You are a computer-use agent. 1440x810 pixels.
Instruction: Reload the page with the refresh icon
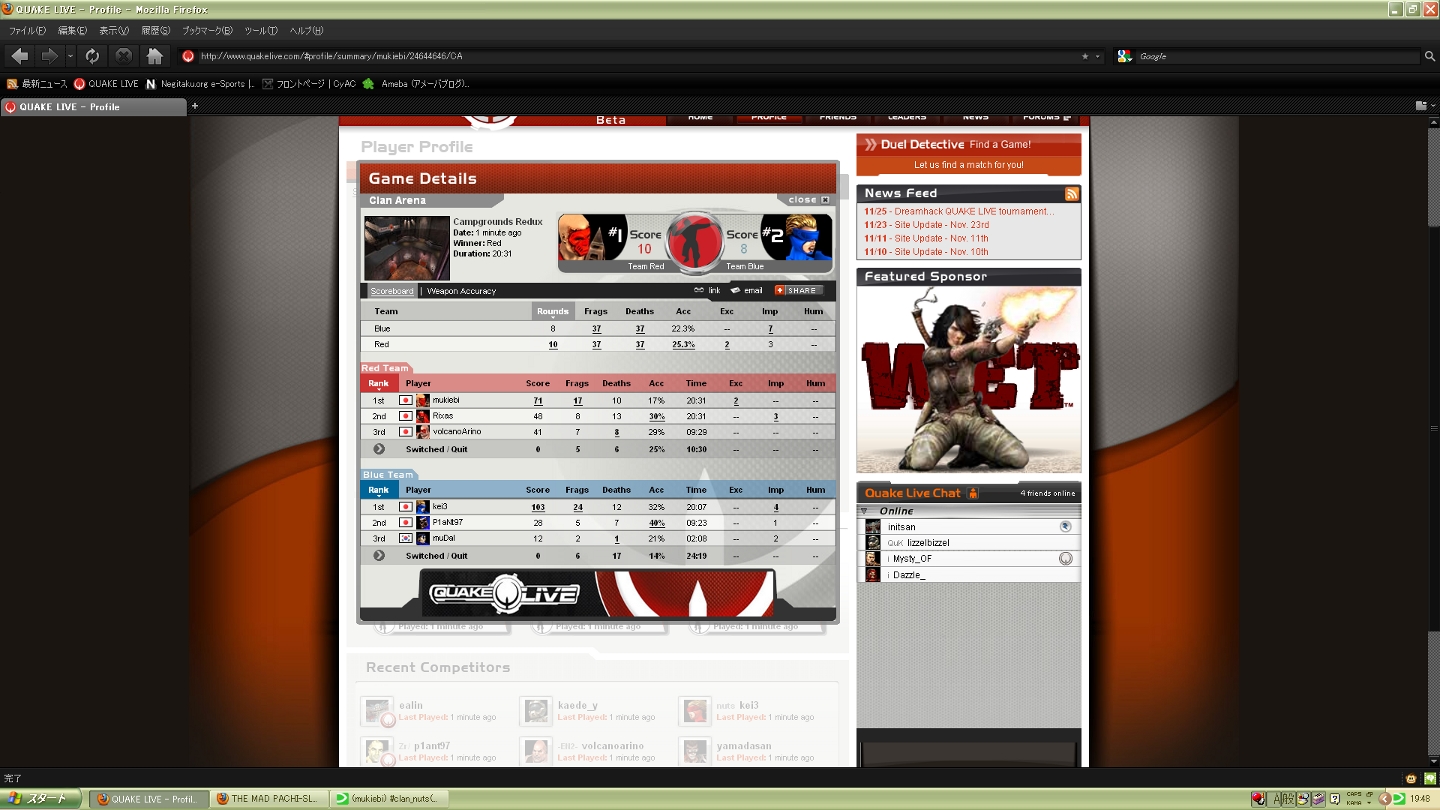tap(92, 56)
